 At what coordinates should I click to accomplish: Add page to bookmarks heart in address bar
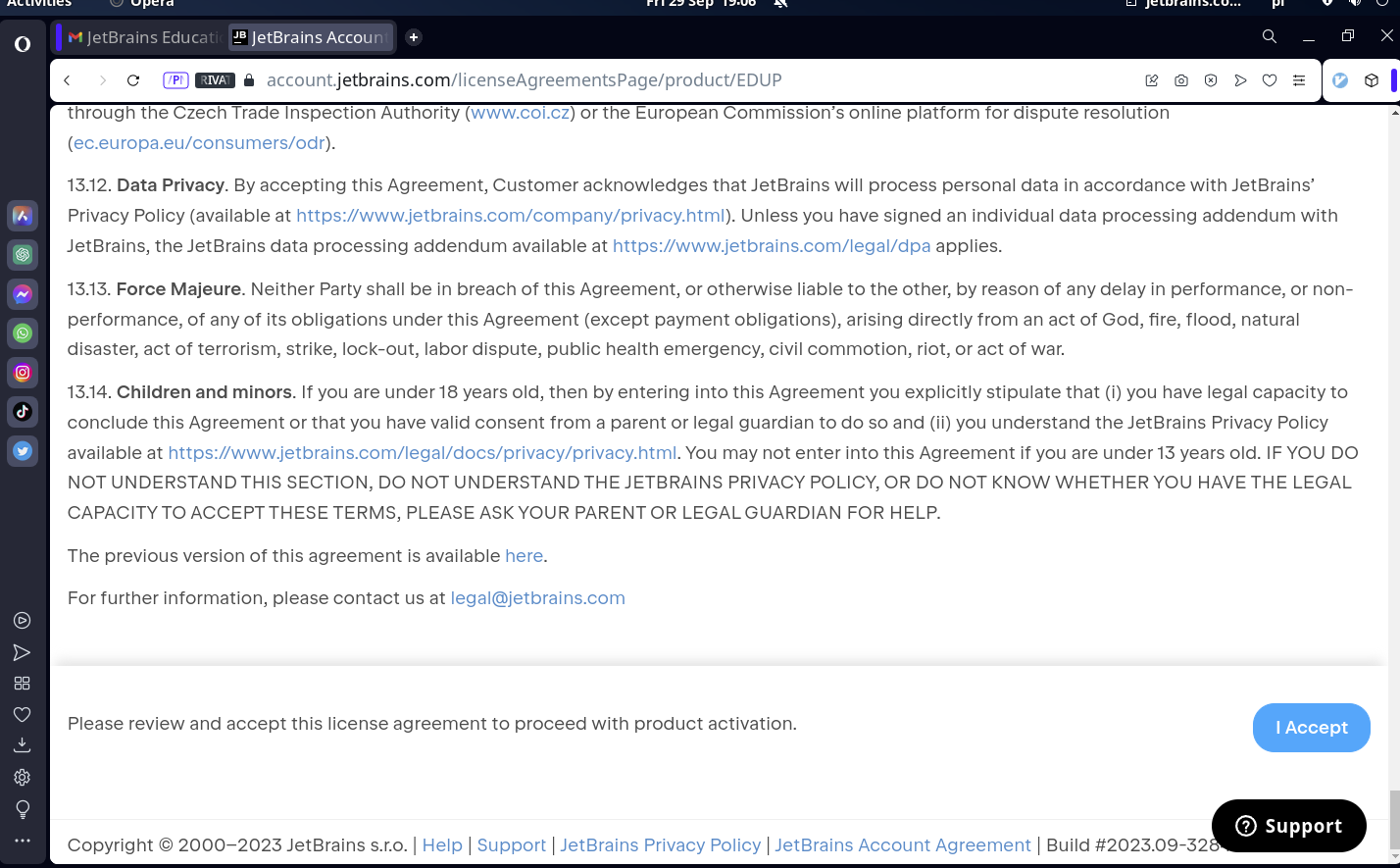pyautogui.click(x=1270, y=80)
